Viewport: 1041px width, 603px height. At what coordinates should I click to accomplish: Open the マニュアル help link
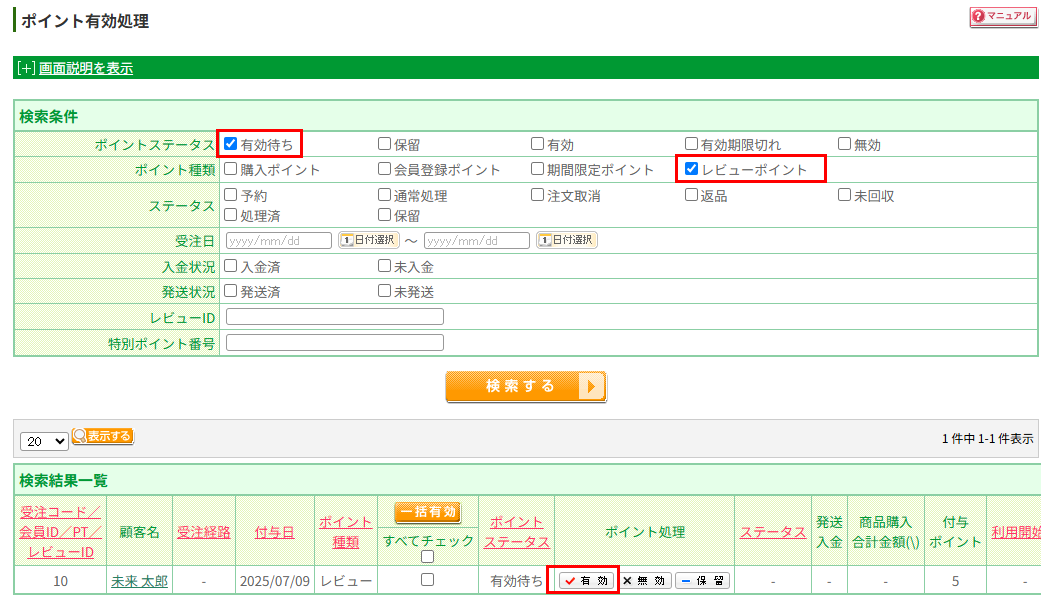tap(1003, 16)
